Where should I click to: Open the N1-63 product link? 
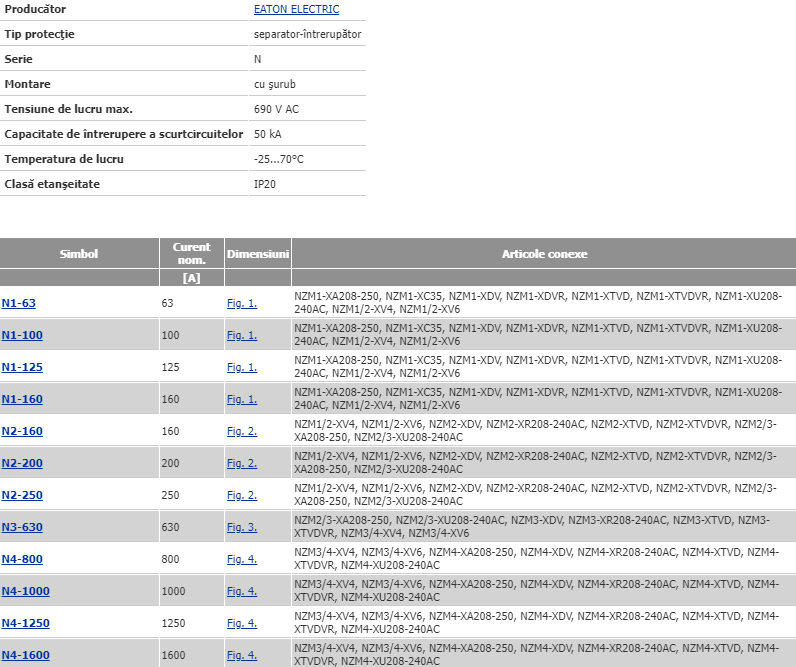[19, 303]
